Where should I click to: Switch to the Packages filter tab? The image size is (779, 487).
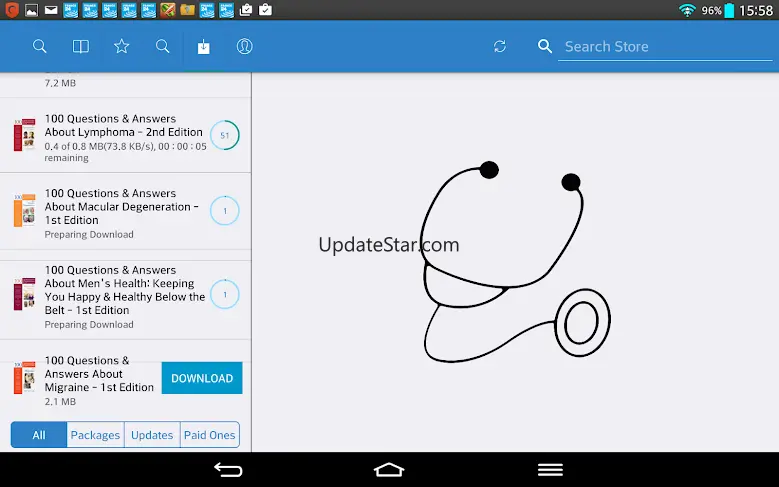(x=95, y=435)
